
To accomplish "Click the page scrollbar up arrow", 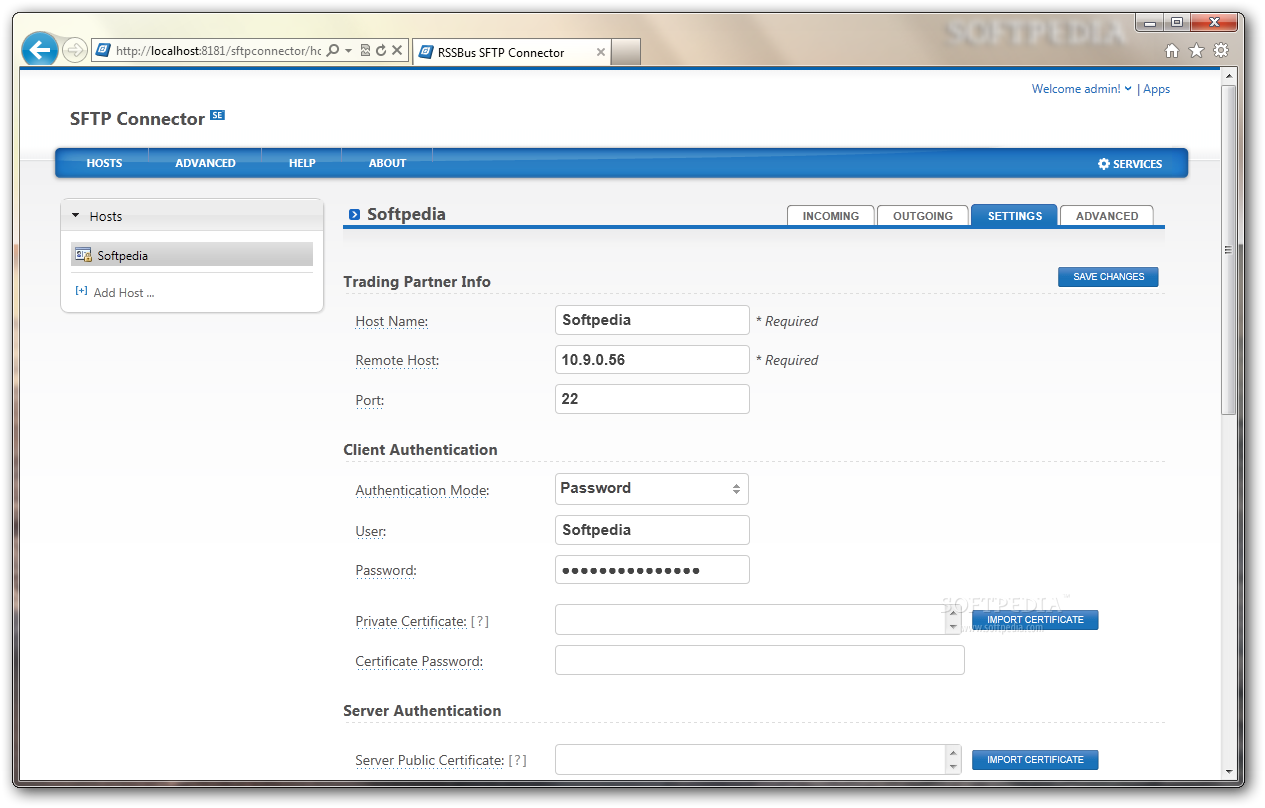I will click(x=1229, y=77).
